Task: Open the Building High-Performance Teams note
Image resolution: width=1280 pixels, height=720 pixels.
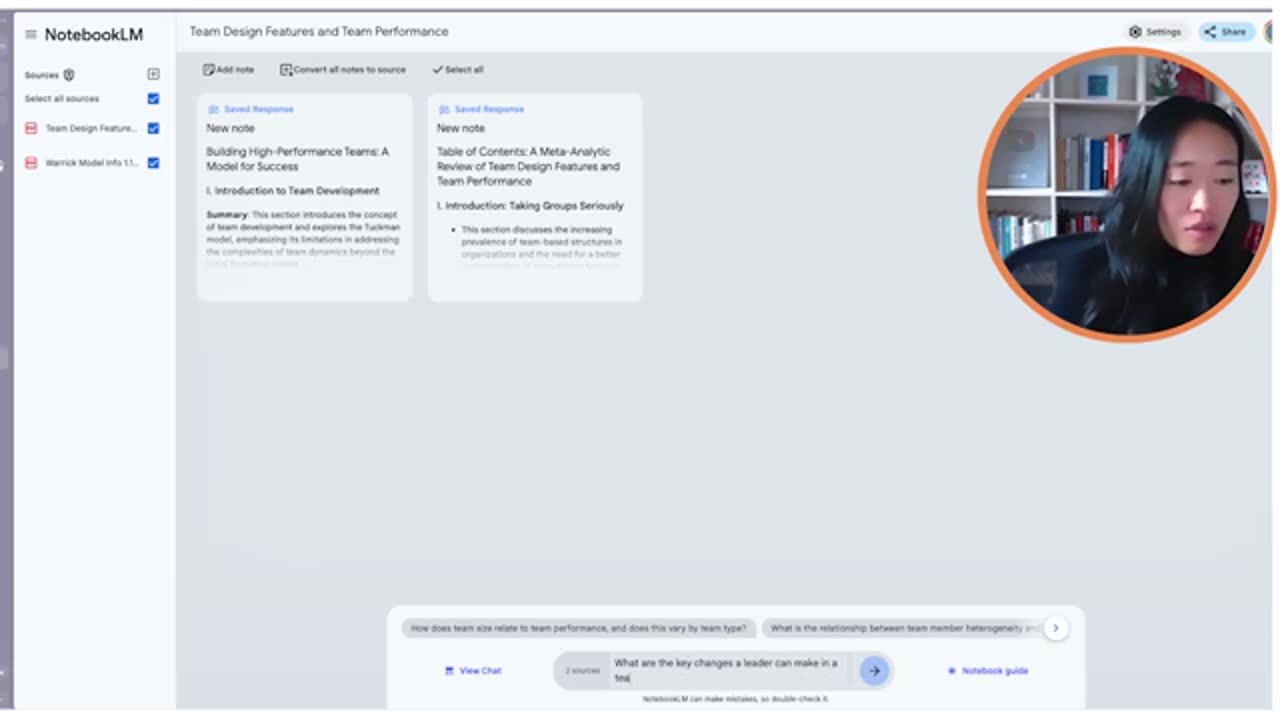Action: 304,197
